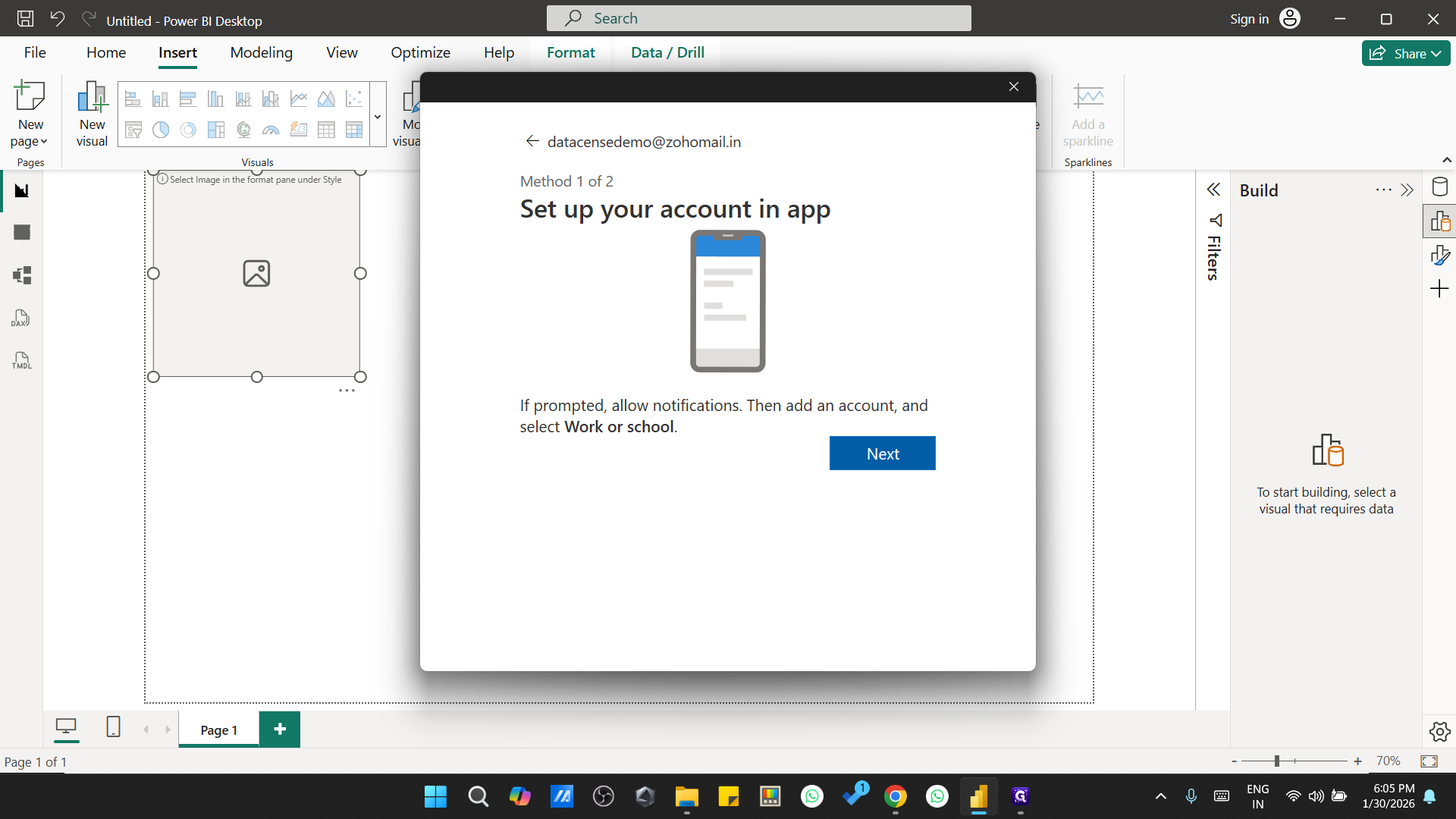This screenshot has height=819, width=1456.
Task: Expand the Visuals gallery chevron
Action: click(x=377, y=115)
